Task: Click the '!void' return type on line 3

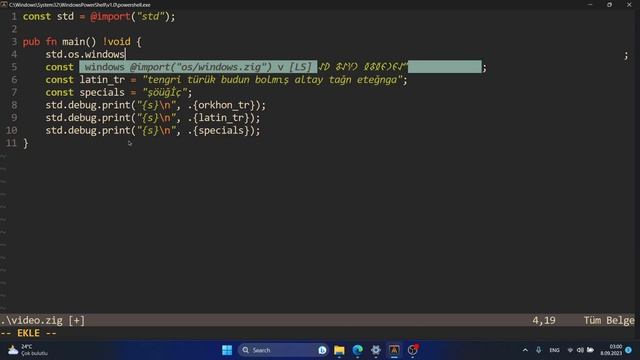Action: [116, 42]
